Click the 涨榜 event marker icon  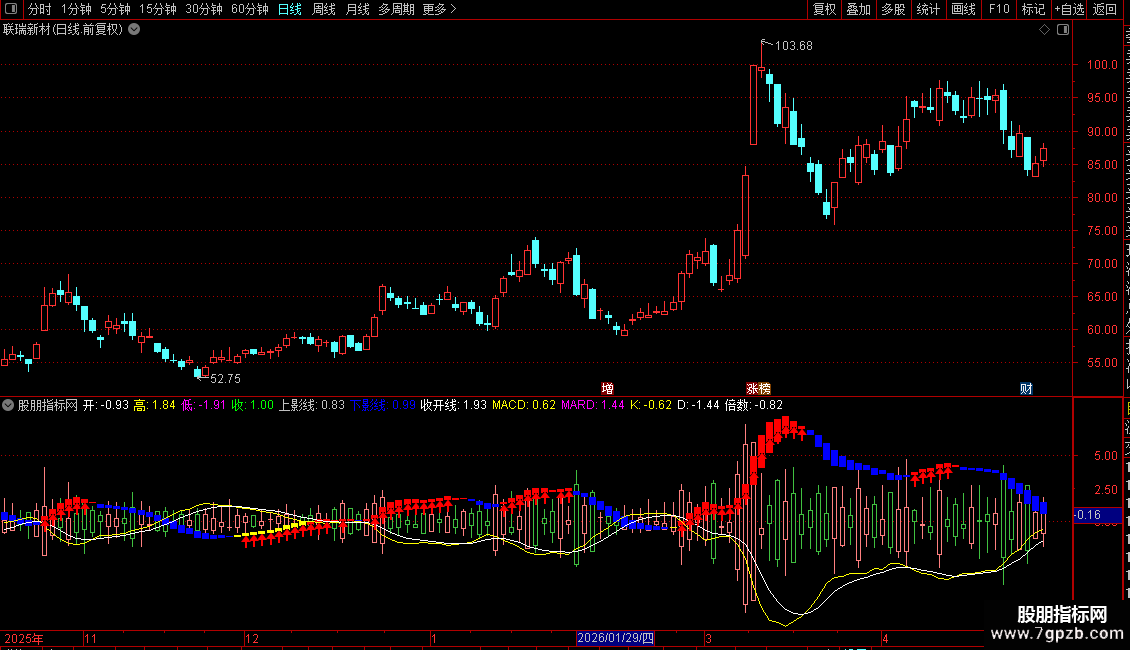(758, 388)
